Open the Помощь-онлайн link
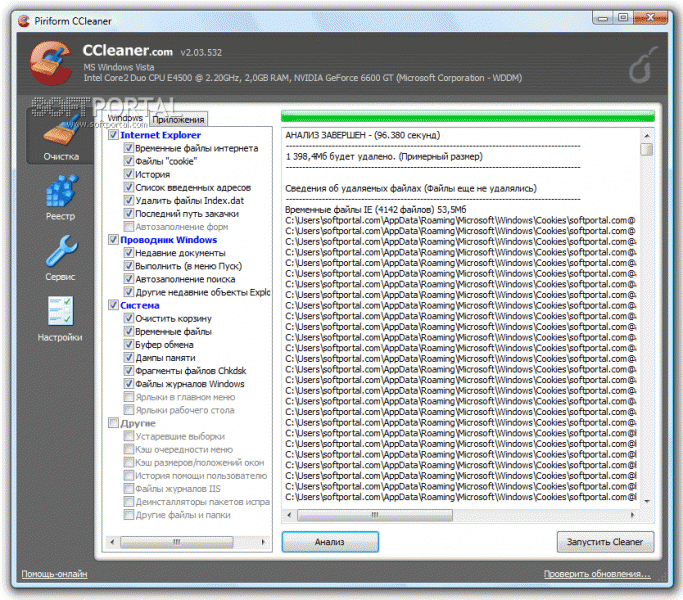The height and width of the screenshot is (600, 683). click(x=54, y=574)
